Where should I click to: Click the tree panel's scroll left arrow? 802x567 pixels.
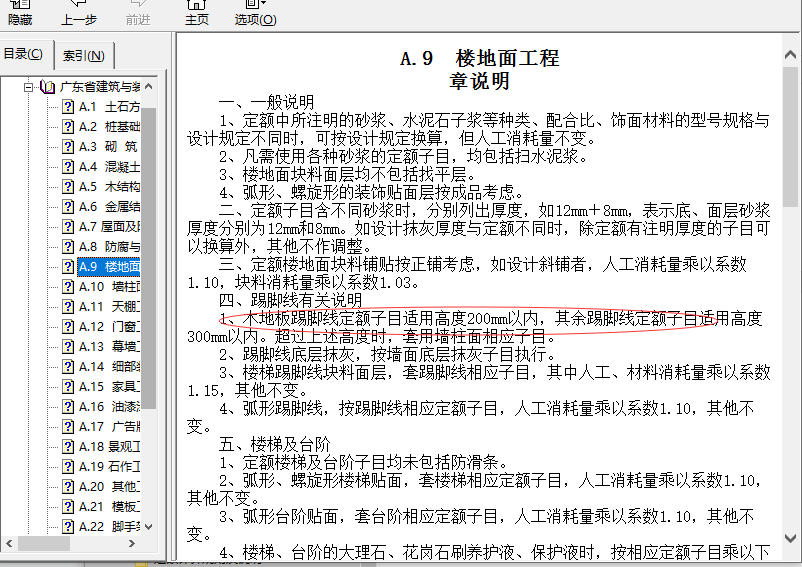click(9, 543)
